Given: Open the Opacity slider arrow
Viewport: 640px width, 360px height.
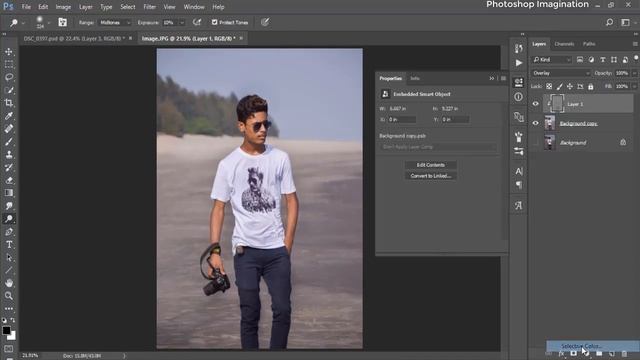Looking at the screenshot, I should point(634,73).
